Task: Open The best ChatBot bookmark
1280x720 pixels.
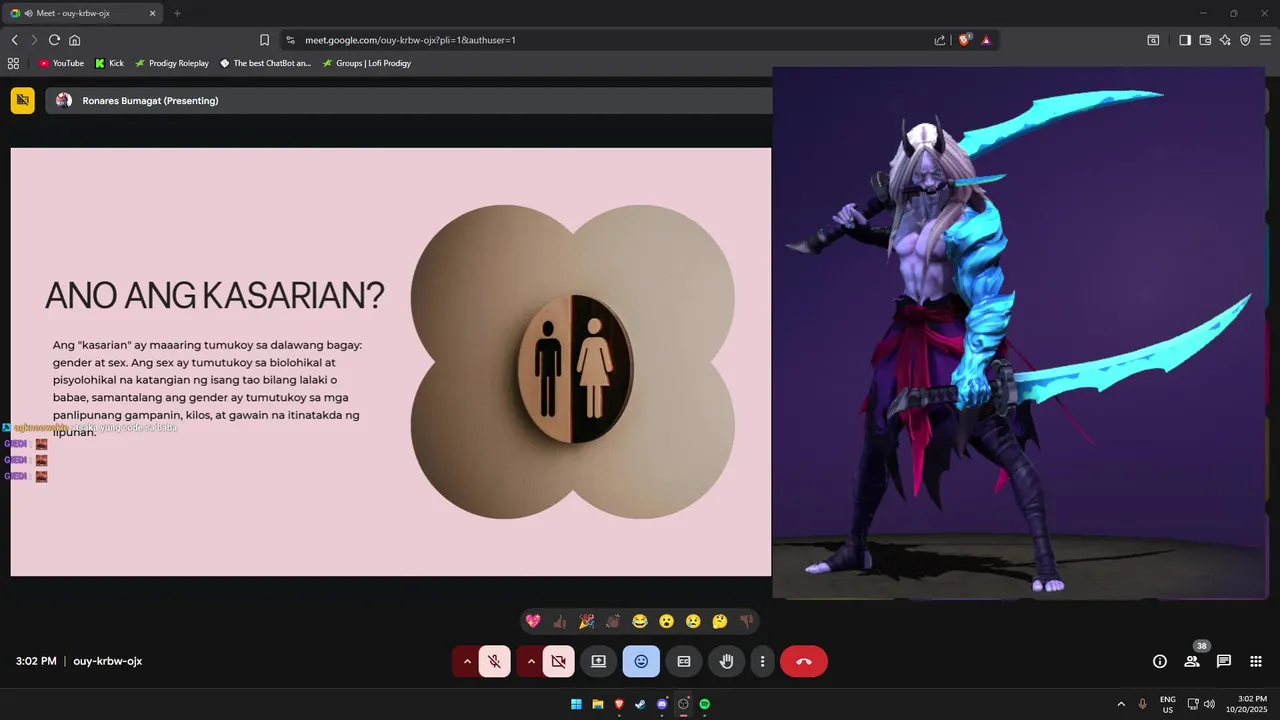Action: coord(266,63)
